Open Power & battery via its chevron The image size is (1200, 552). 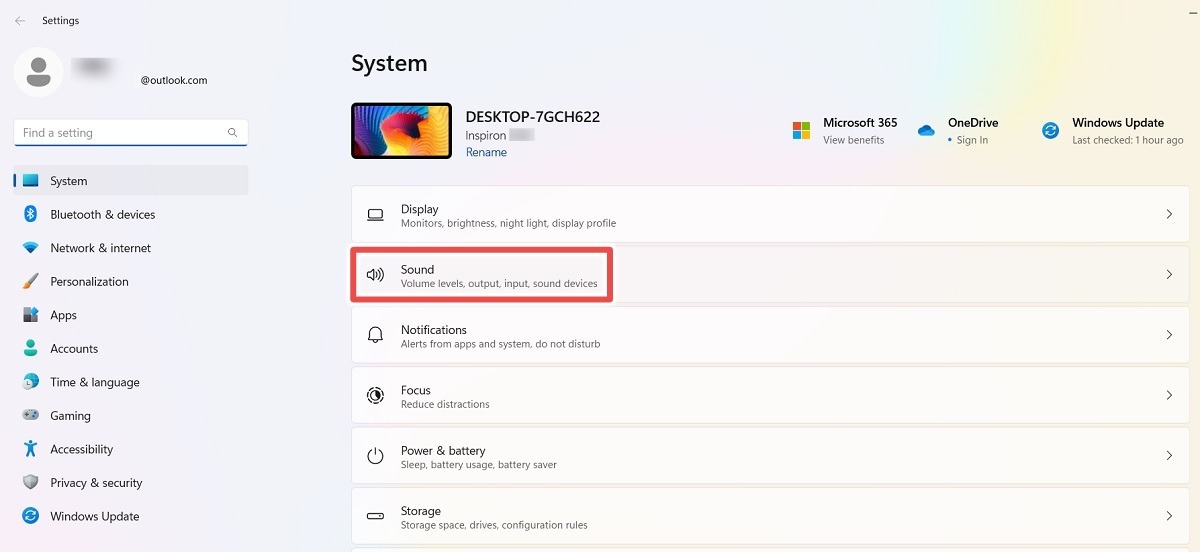point(1169,455)
